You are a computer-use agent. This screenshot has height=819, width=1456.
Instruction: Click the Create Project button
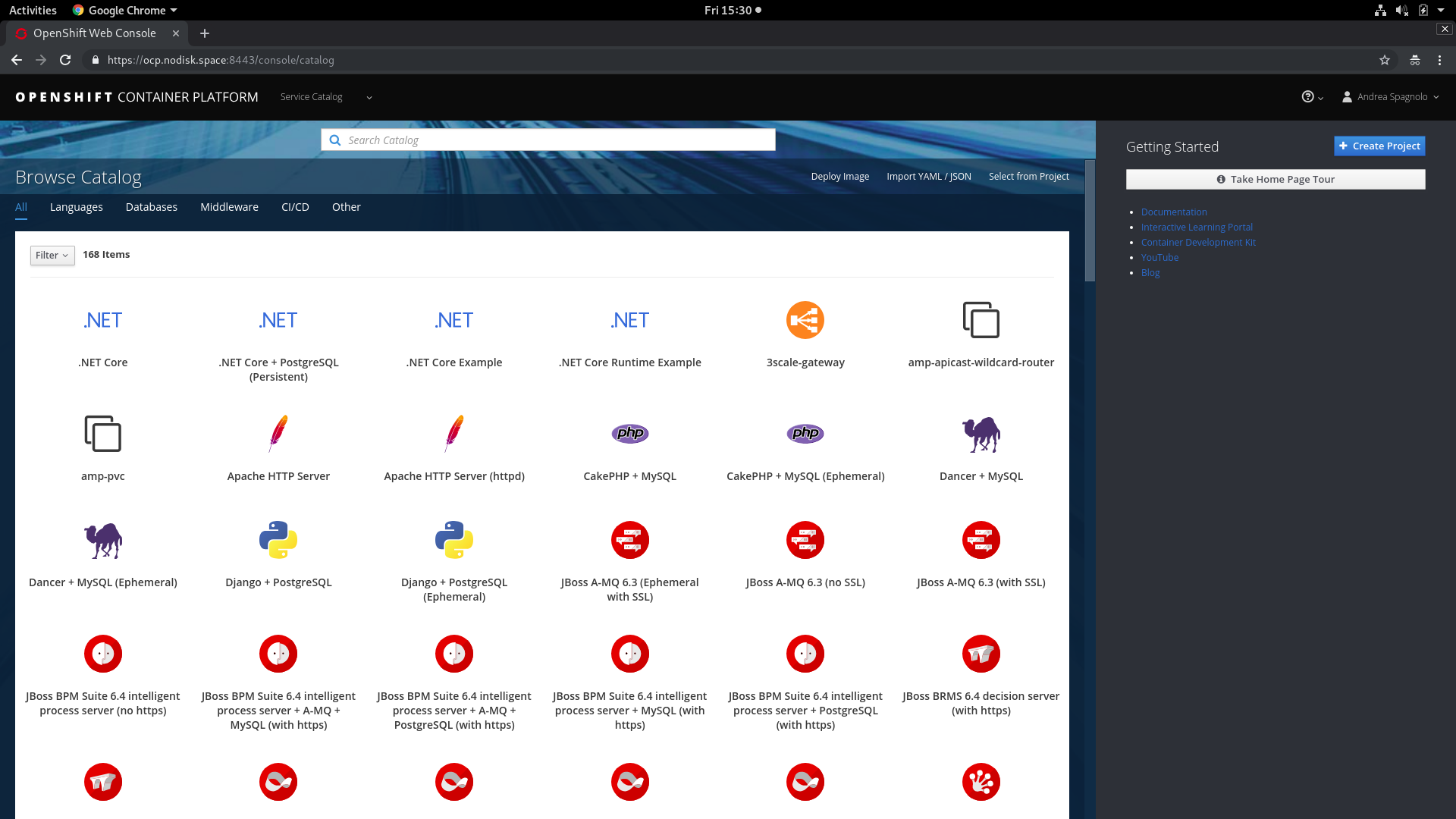coord(1379,146)
